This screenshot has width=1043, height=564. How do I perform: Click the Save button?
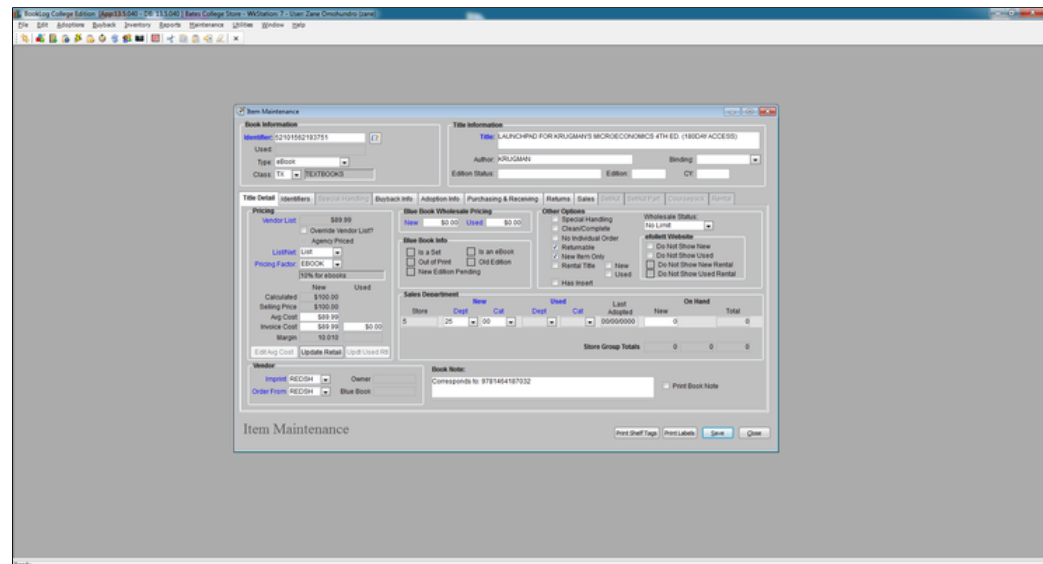[x=717, y=433]
